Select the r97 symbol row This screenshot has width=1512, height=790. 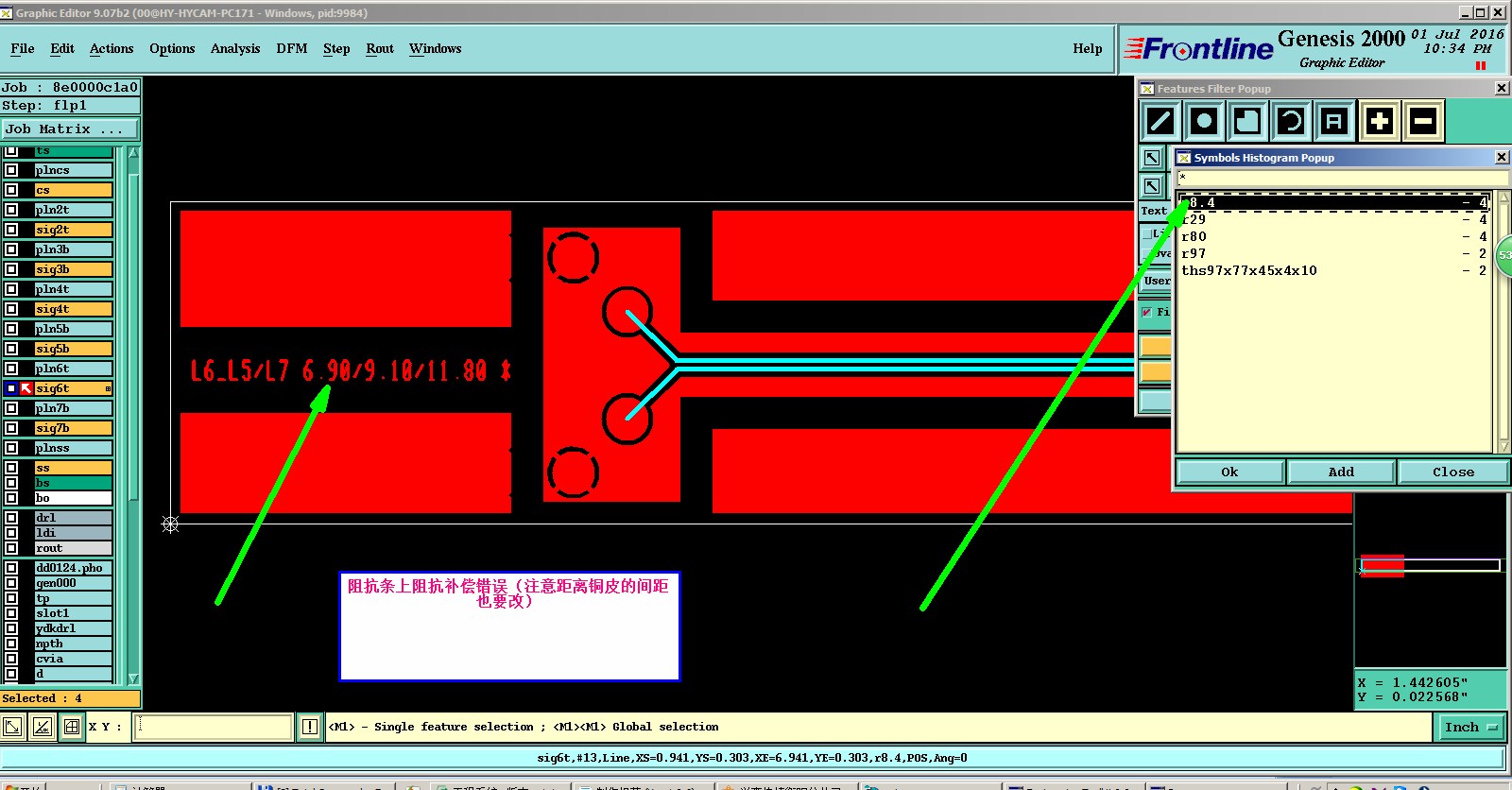tap(1334, 253)
